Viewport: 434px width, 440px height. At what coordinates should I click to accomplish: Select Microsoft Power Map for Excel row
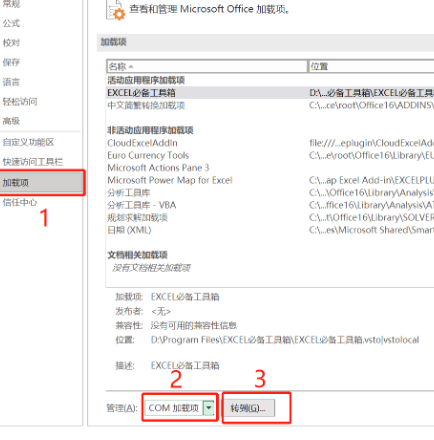[270, 180]
